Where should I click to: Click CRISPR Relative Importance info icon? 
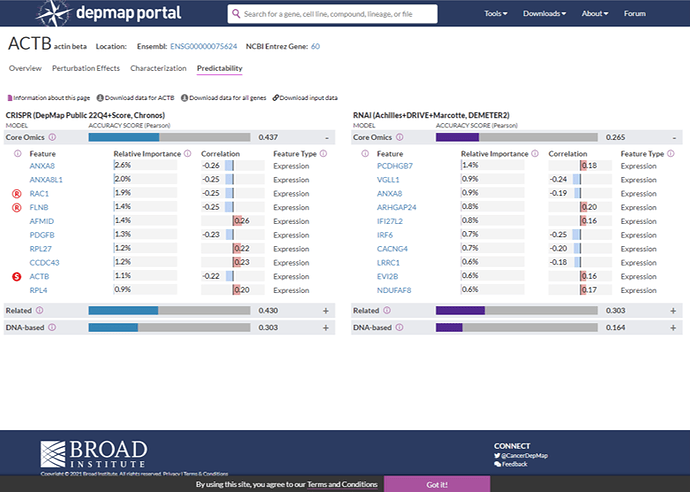click(187, 154)
